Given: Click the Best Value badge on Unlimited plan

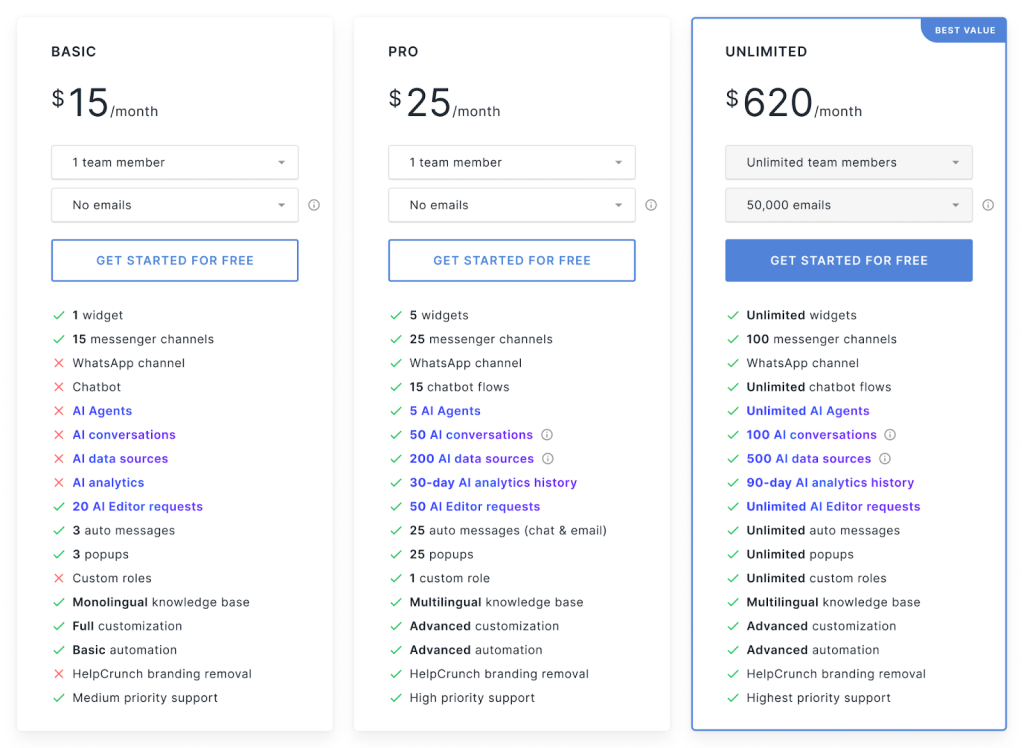Looking at the screenshot, I should [x=964, y=31].
